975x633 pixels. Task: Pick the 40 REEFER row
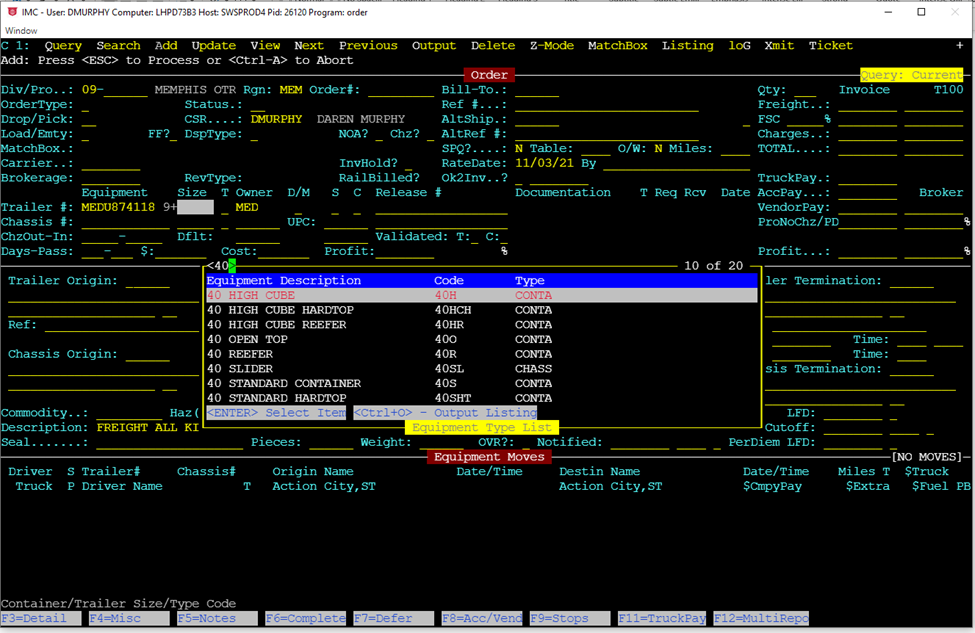[x=481, y=354]
